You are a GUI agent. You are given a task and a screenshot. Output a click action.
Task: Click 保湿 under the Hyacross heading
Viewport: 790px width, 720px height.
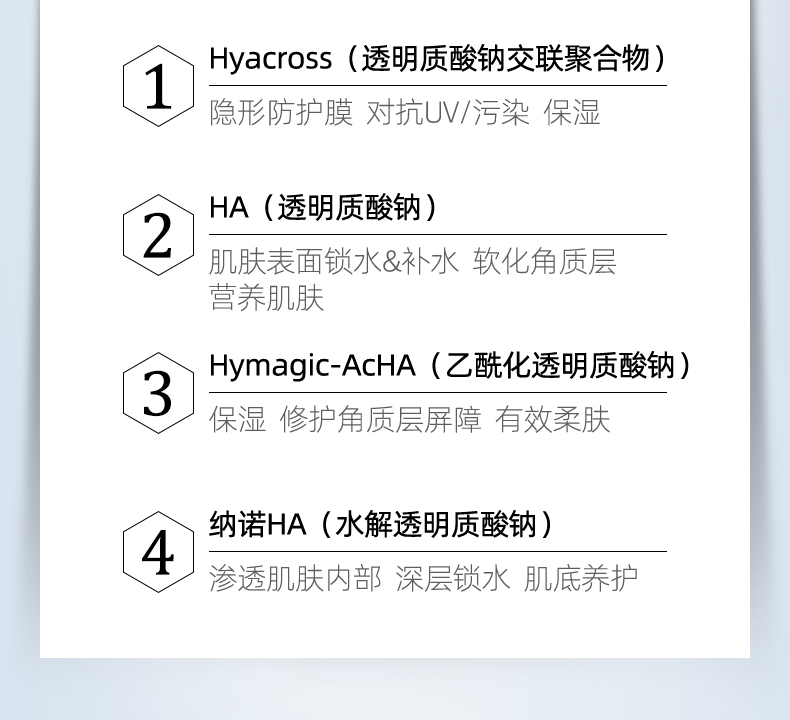[x=572, y=112]
